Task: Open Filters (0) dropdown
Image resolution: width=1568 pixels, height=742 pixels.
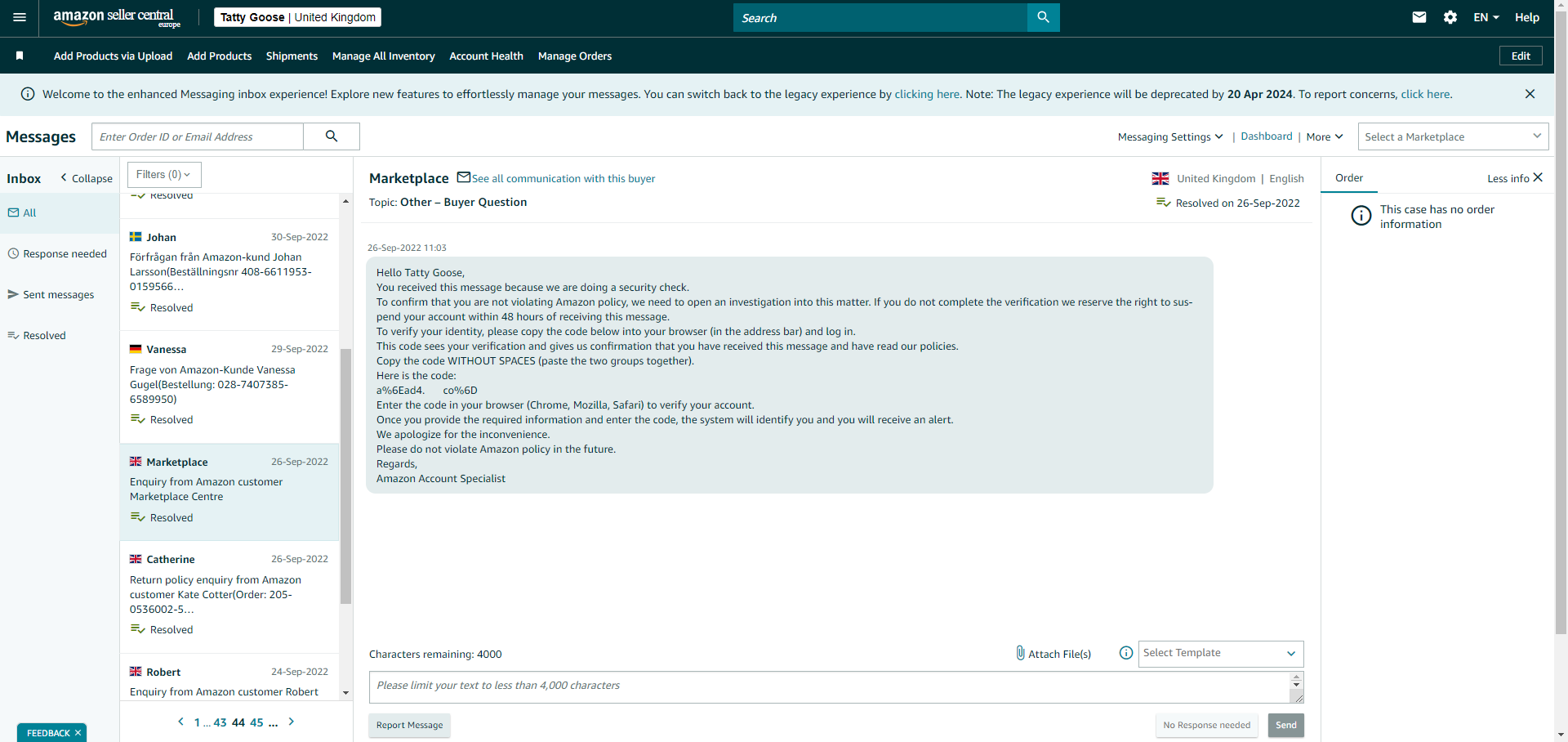Action: pos(164,175)
